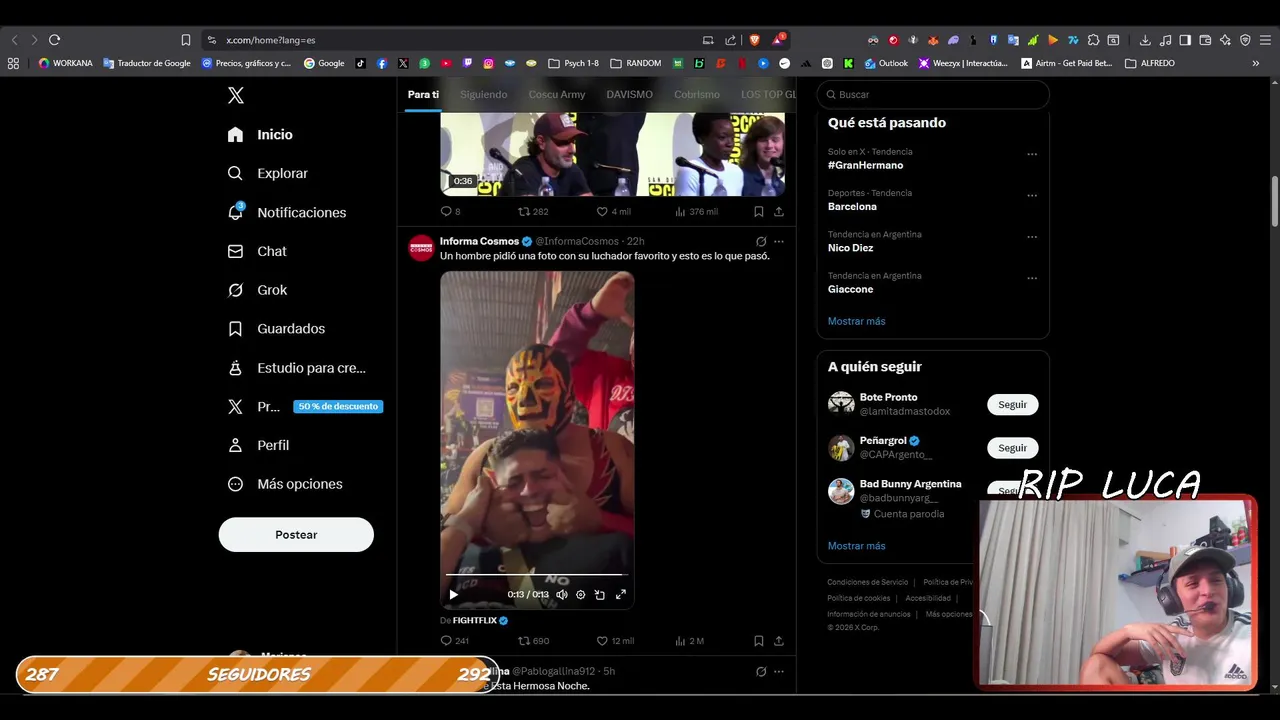The image size is (1280, 720).
Task: Unmute the wrestler video volume icon
Action: tap(562, 594)
